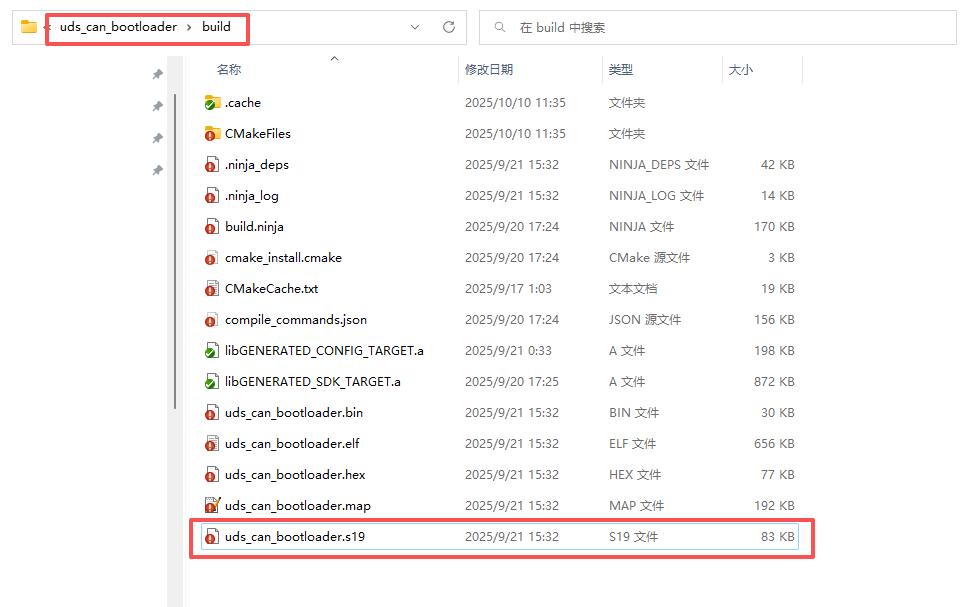The height and width of the screenshot is (607, 968).
Task: Click the uds_can_bootloader.s19 file icon
Action: (211, 537)
